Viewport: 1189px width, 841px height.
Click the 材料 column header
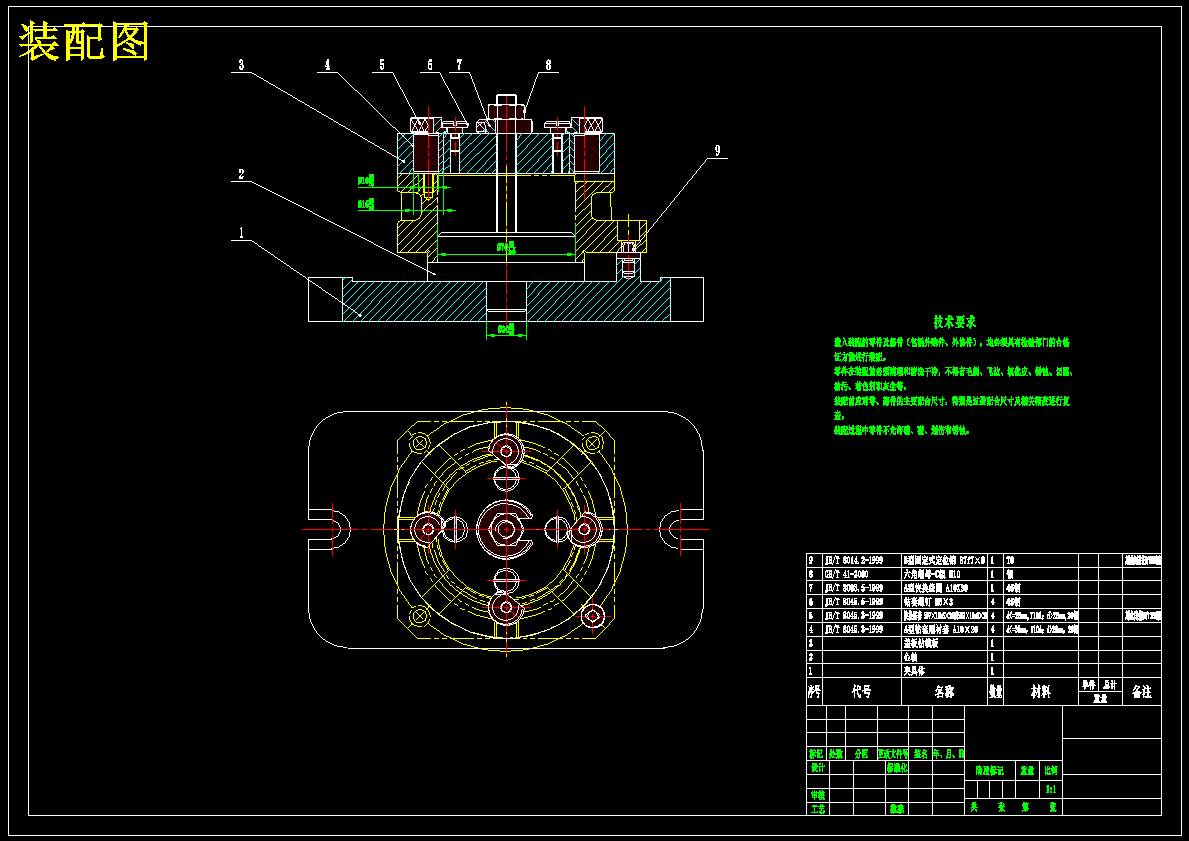(x=1040, y=692)
